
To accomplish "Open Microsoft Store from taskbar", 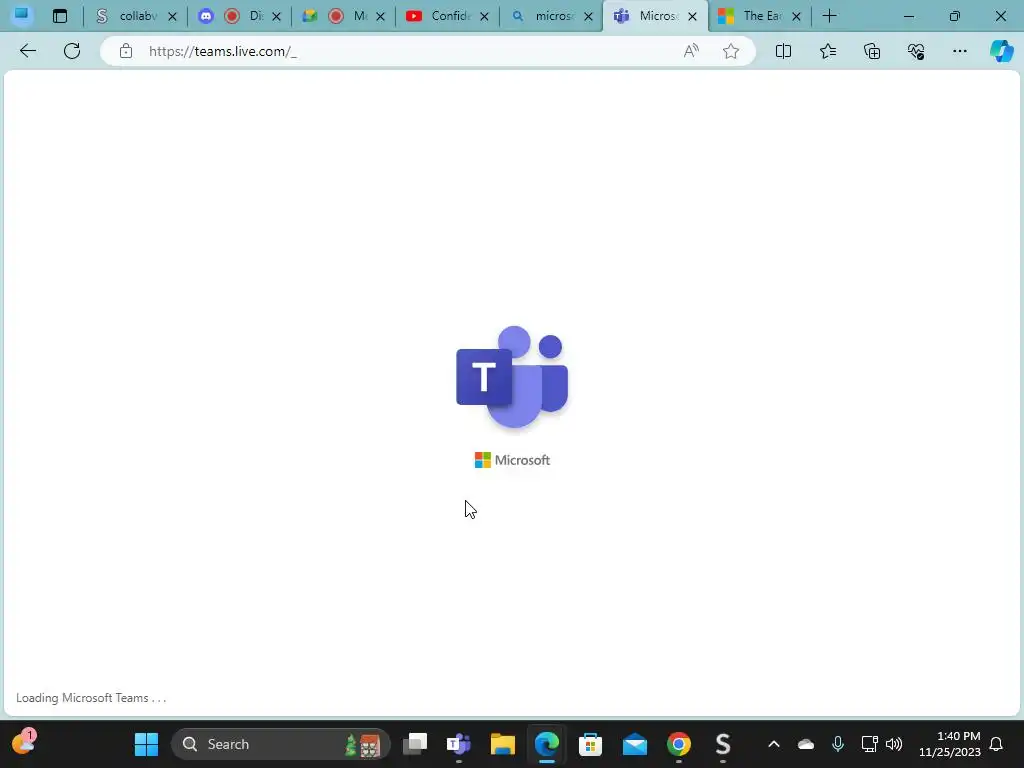I will pyautogui.click(x=590, y=744).
